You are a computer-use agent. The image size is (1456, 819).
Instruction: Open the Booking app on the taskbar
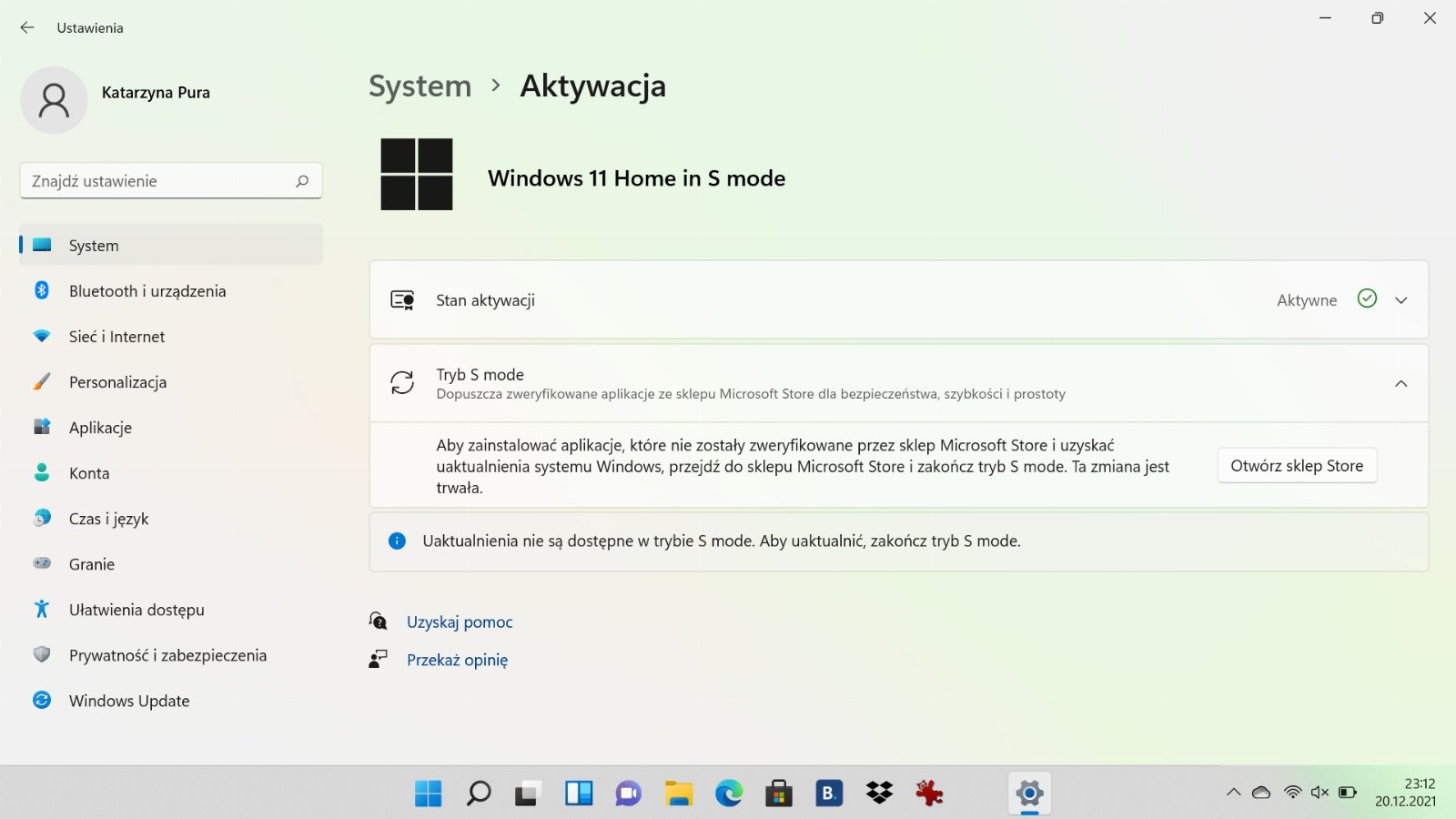click(x=828, y=794)
